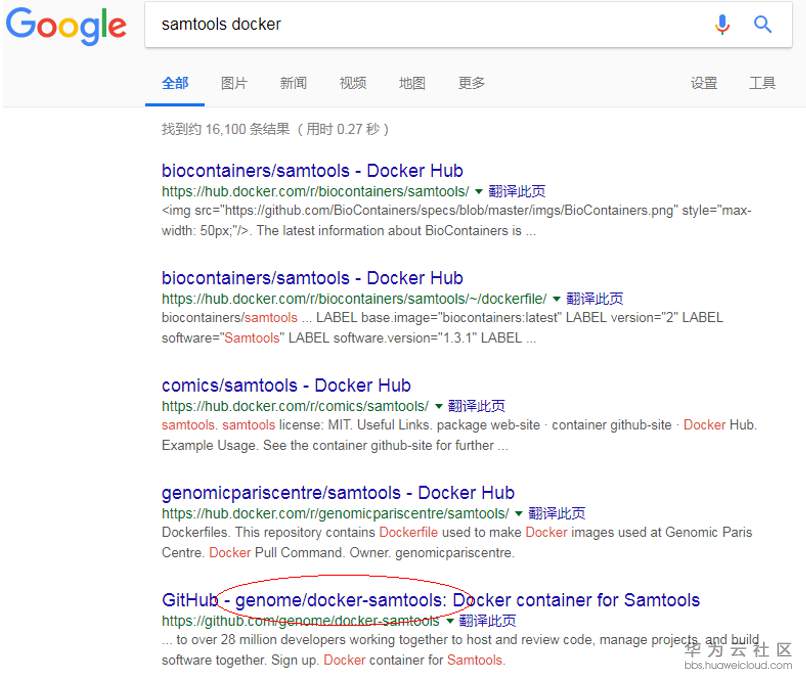Open first biocontainers/samtools - Docker Hub result

coord(312,171)
